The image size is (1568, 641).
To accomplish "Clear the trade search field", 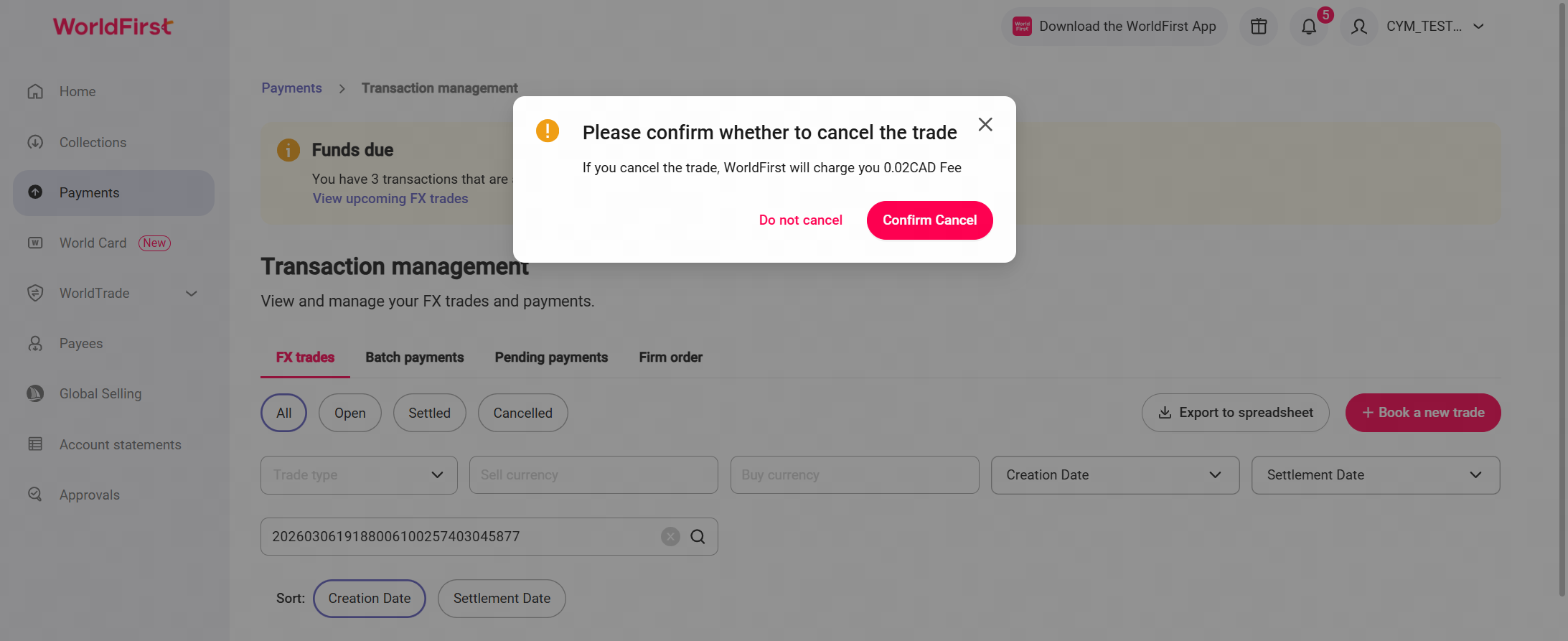I will tap(670, 537).
